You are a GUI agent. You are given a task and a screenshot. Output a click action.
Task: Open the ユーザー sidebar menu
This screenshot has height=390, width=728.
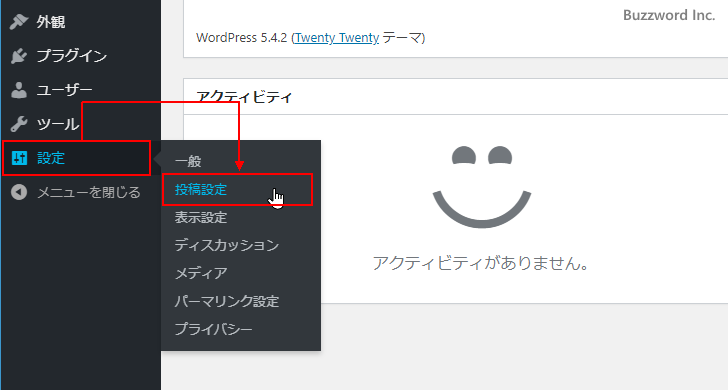point(81,90)
